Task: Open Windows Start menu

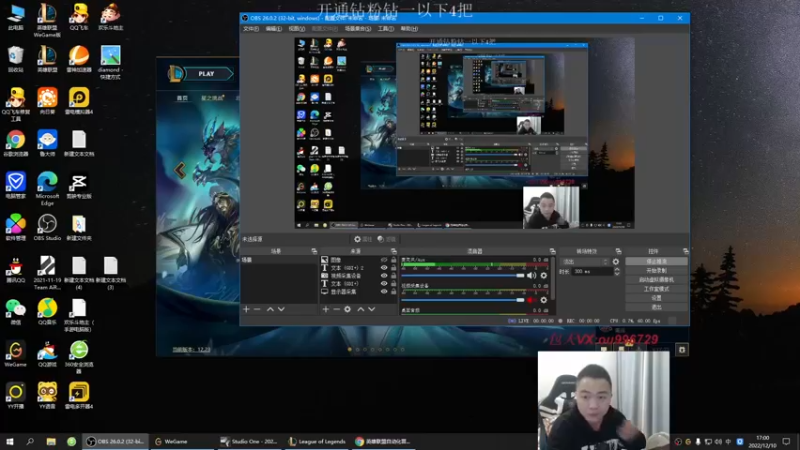Action: [x=10, y=441]
